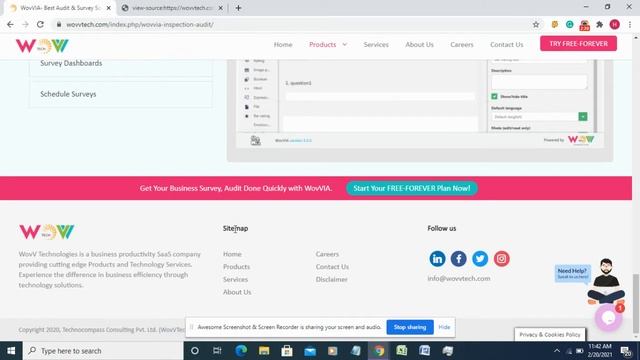Screen dimensions: 640x360
Task: Open Services in top navigation
Action: coord(376,44)
